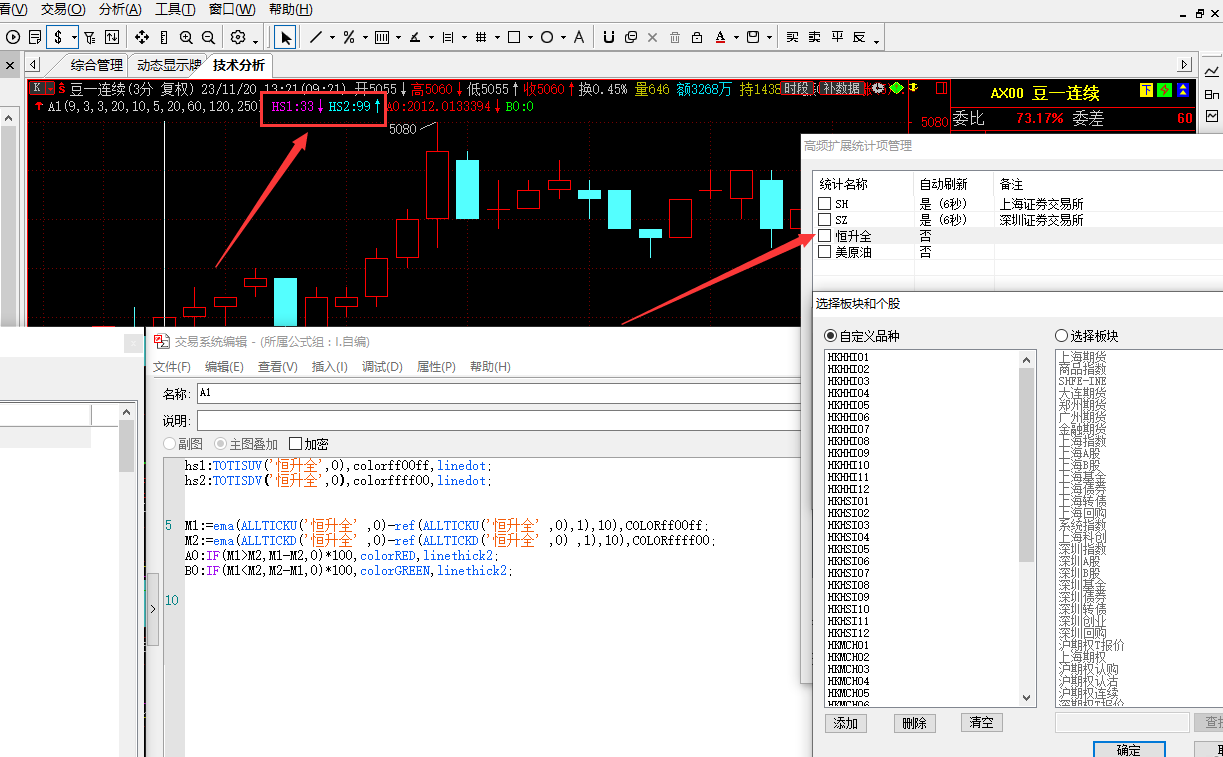Open the rectangle tool dropdown arrow
1223x757 pixels.
point(528,39)
